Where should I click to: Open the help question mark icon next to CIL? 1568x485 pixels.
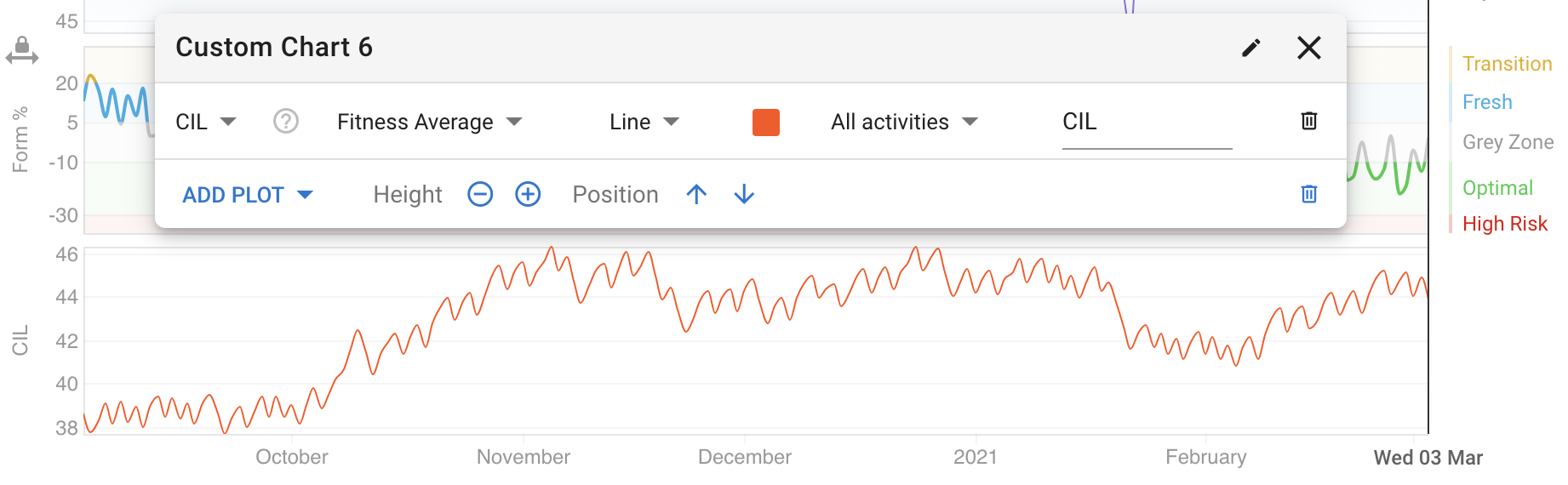pyautogui.click(x=286, y=122)
